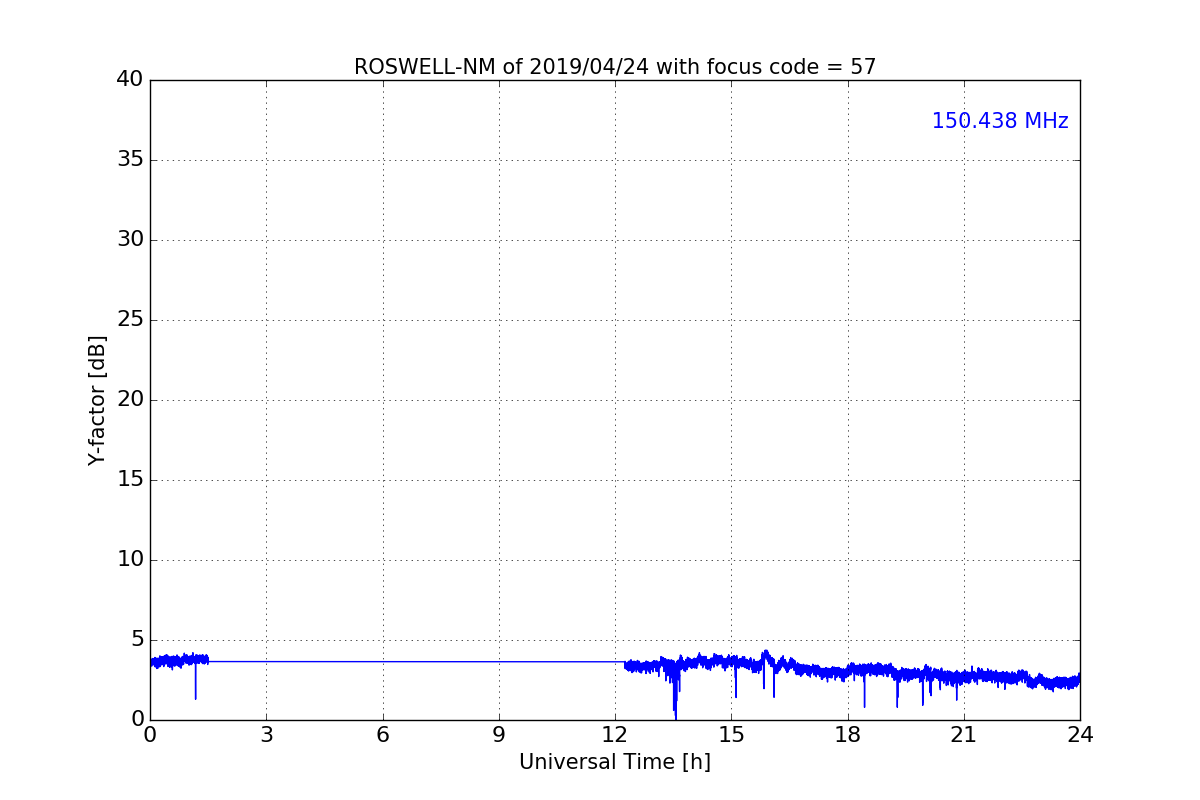Viewport: 1200px width, 800px height.
Task: Click the x-axis tick label '3'
Action: click(x=266, y=735)
